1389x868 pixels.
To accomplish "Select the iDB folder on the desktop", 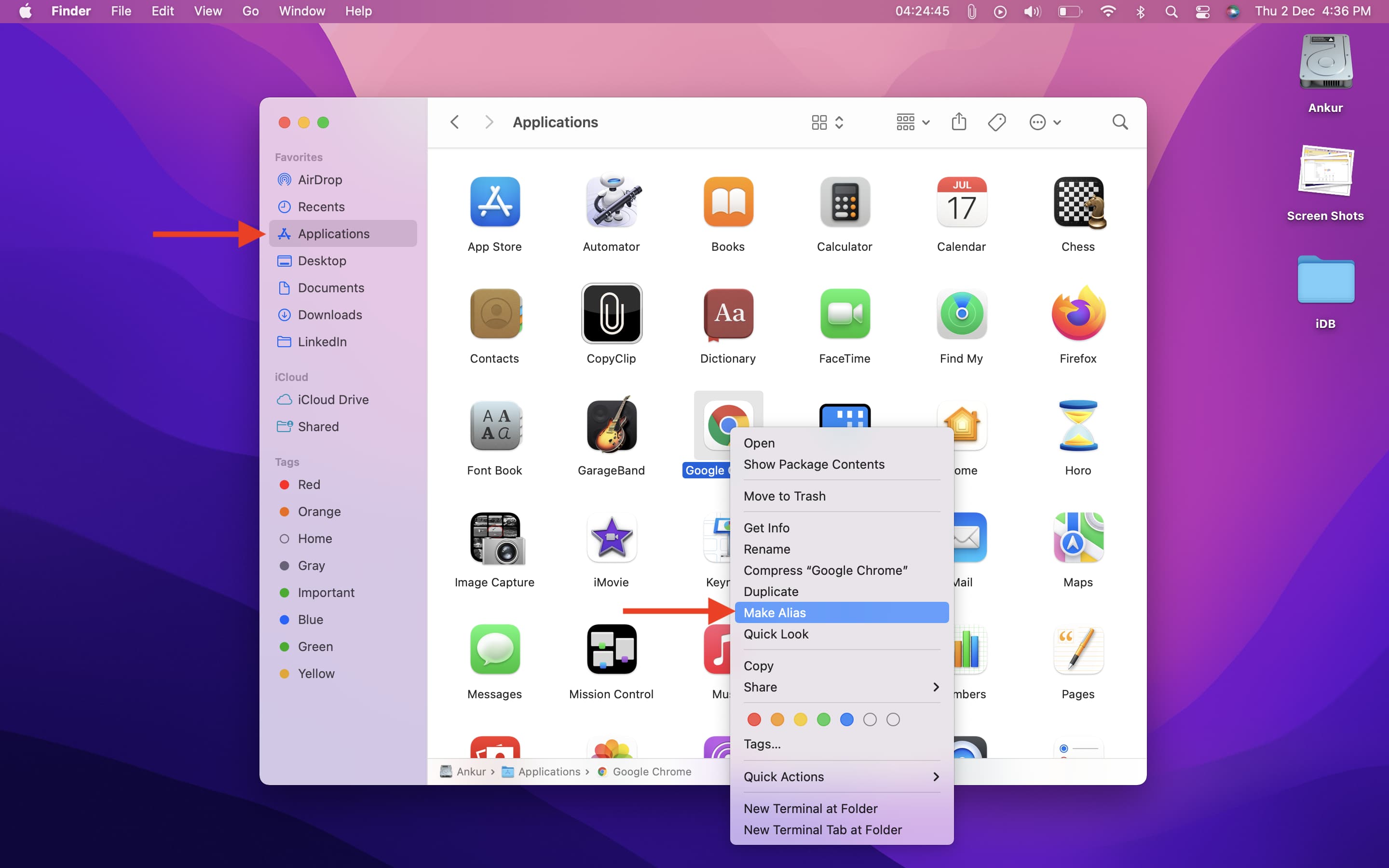I will point(1326,280).
